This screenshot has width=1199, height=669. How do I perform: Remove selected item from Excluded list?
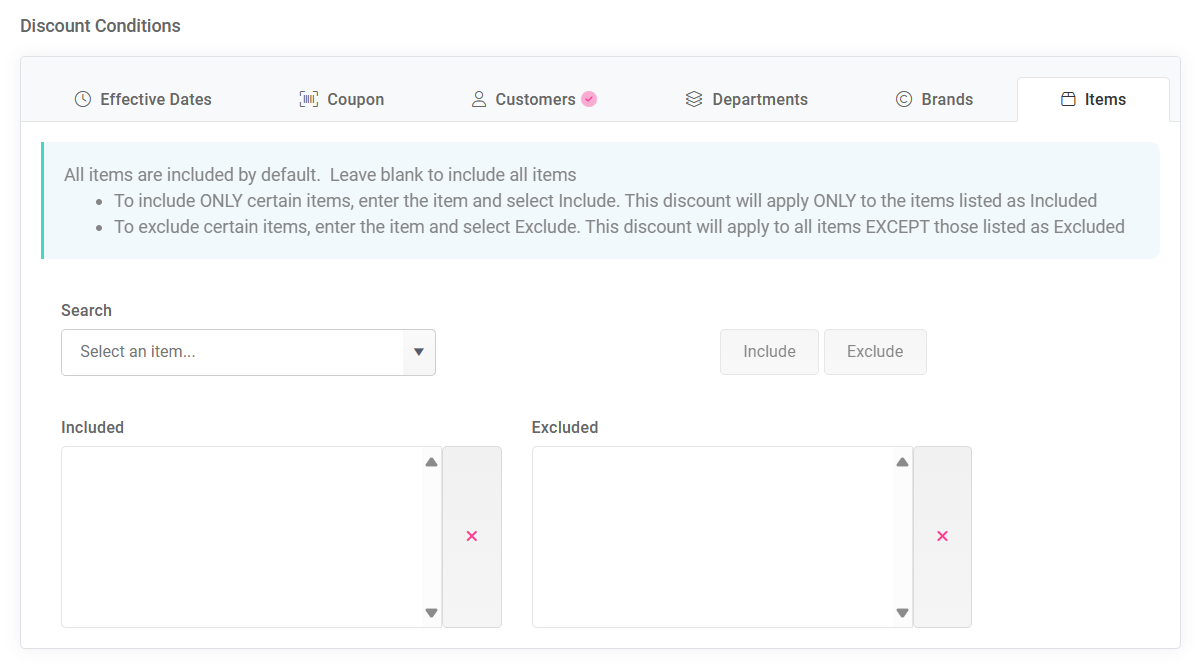942,537
